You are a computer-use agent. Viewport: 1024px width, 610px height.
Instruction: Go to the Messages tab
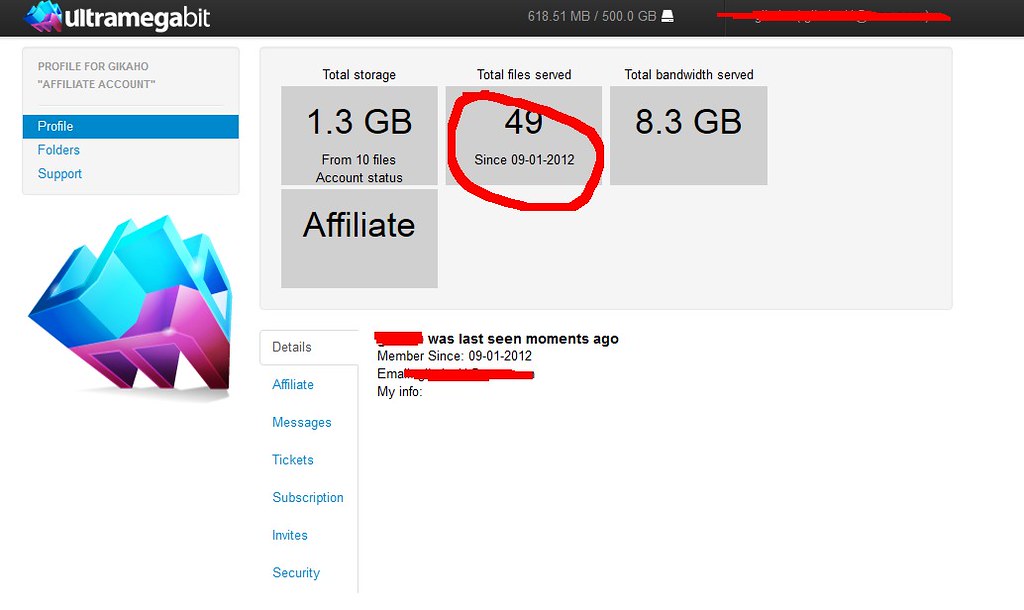[x=302, y=423]
